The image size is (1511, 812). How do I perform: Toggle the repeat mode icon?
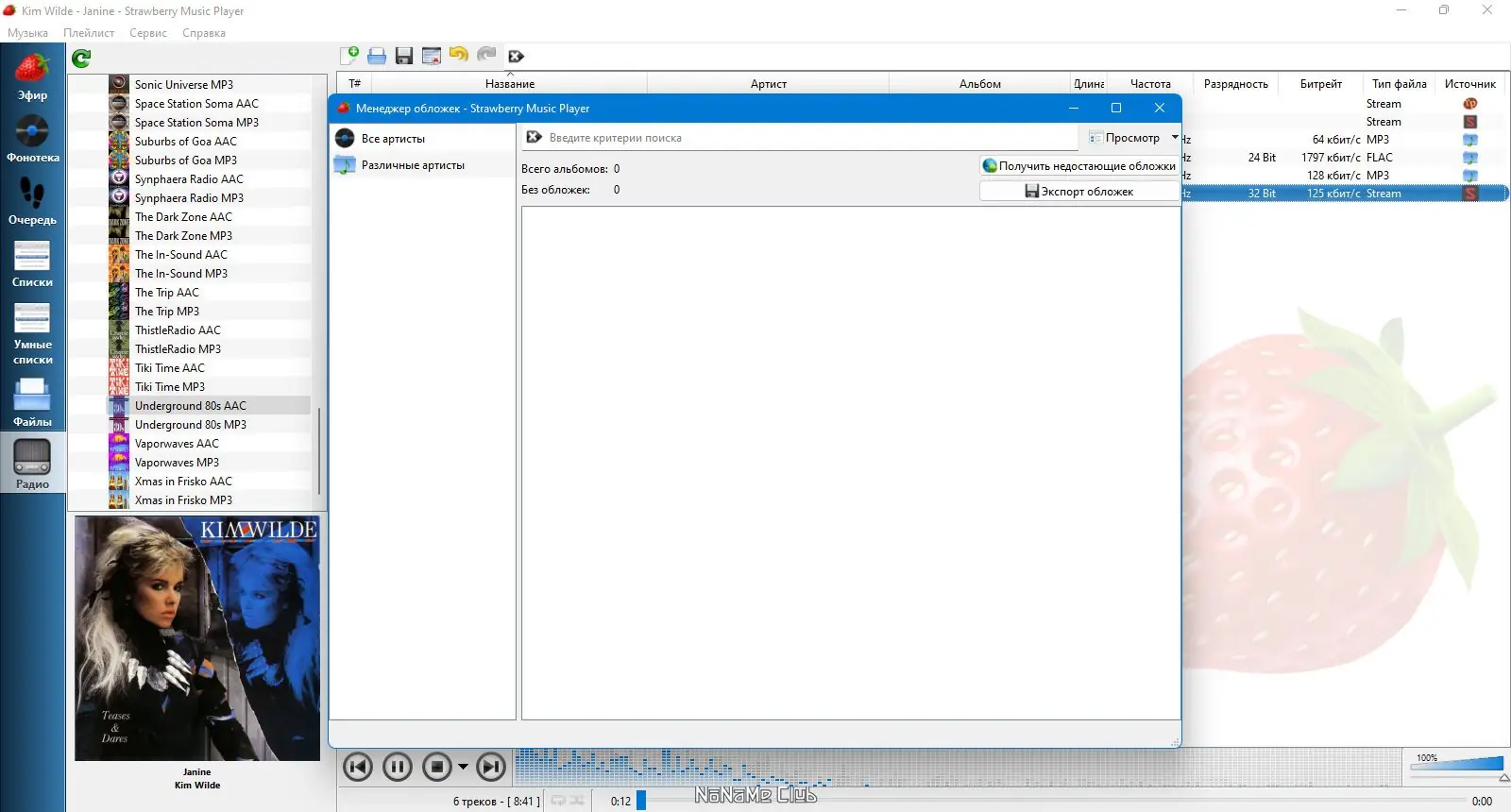coord(558,801)
